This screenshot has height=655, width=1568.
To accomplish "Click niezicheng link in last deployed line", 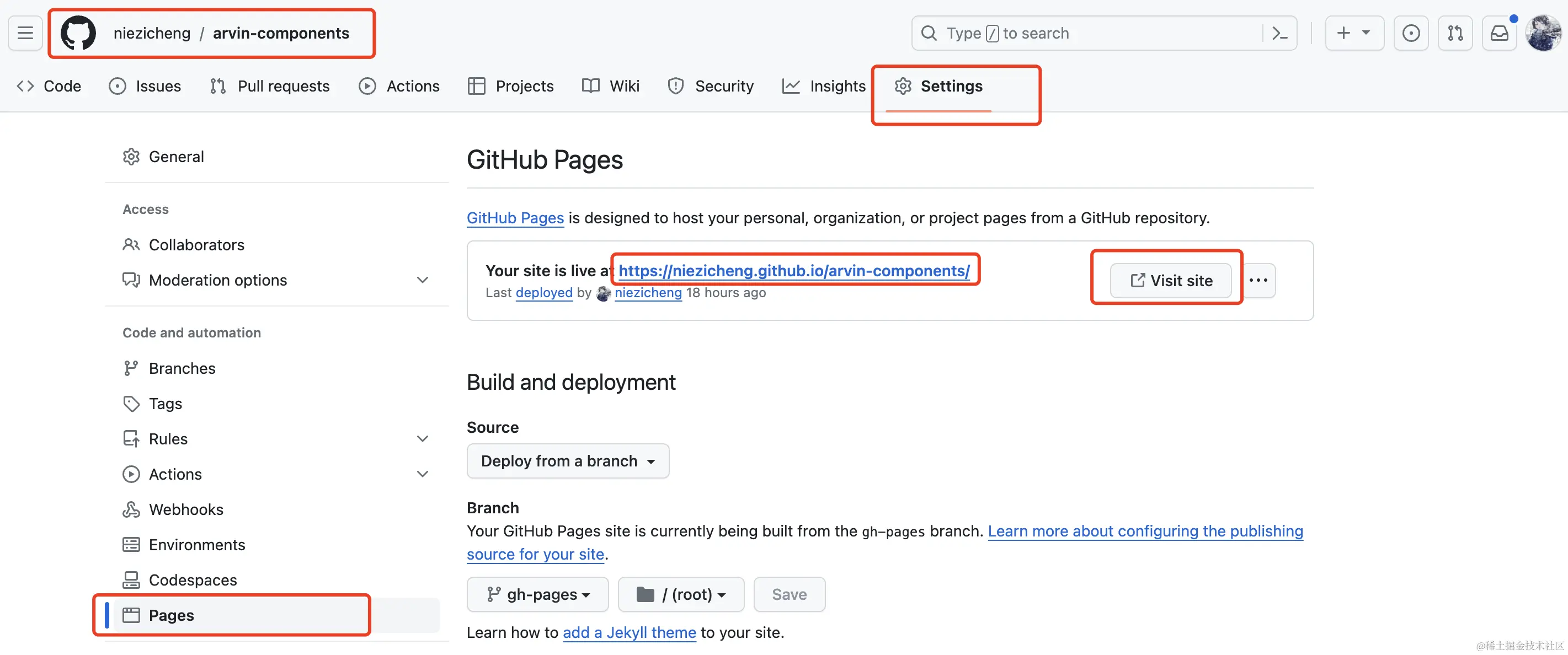I will coord(648,293).
